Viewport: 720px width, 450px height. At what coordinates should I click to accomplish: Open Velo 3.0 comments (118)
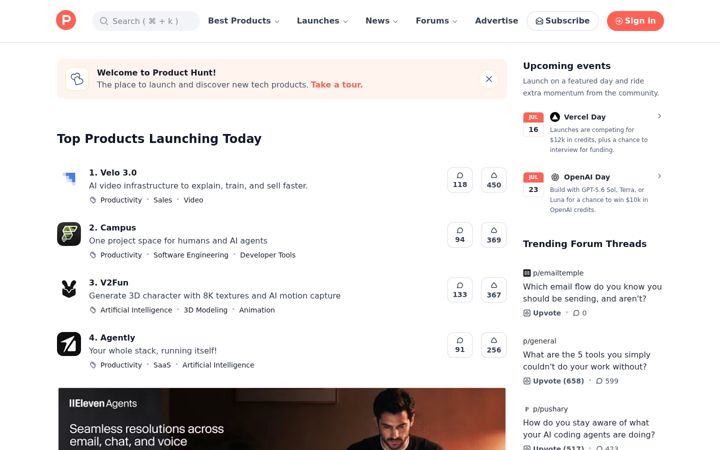pyautogui.click(x=460, y=180)
